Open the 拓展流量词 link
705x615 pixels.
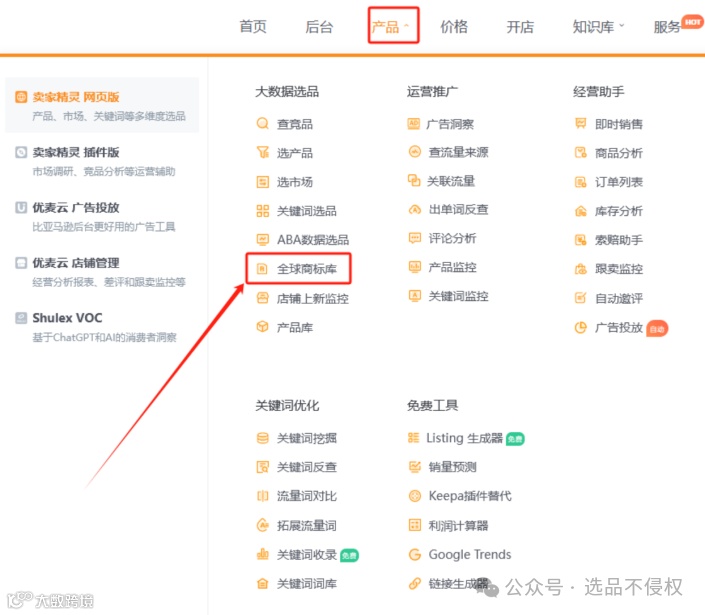[307, 525]
